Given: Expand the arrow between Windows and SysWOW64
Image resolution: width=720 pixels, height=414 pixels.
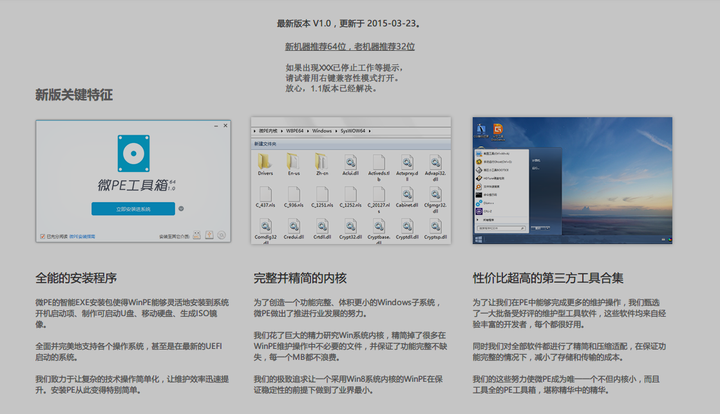Looking at the screenshot, I should tap(336, 131).
